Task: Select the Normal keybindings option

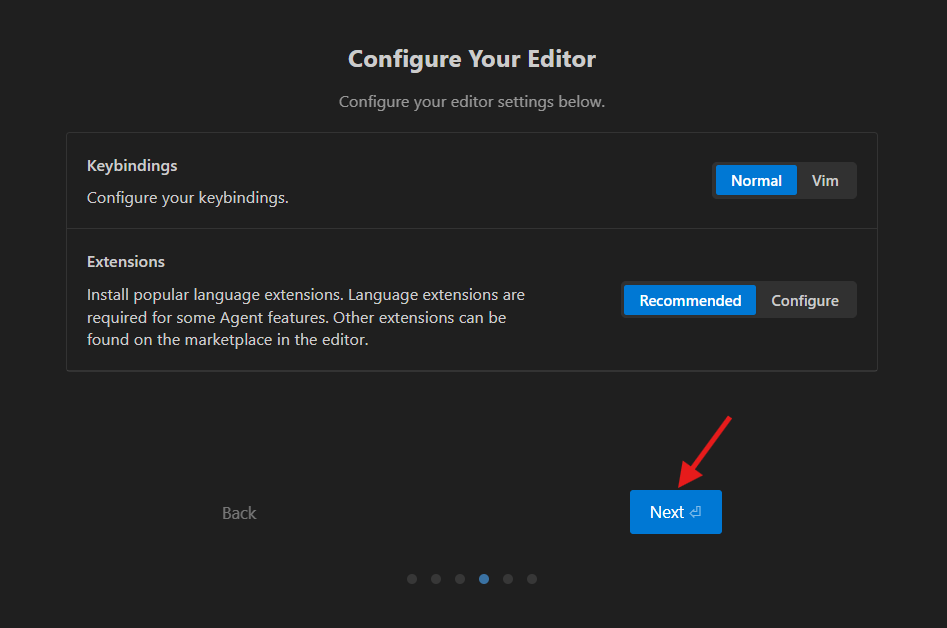Action: pos(756,181)
